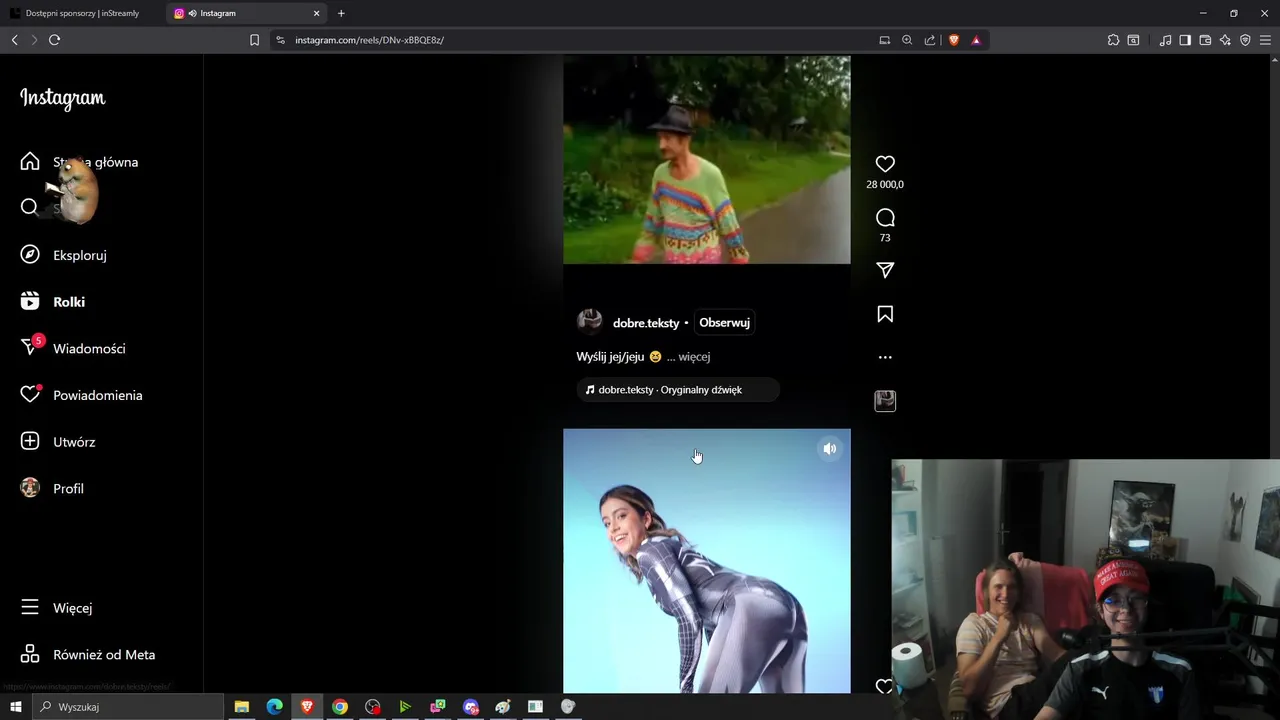Open dobre.teksty Oryginalny dźwięk audio link
The image size is (1280, 720).
click(x=678, y=390)
